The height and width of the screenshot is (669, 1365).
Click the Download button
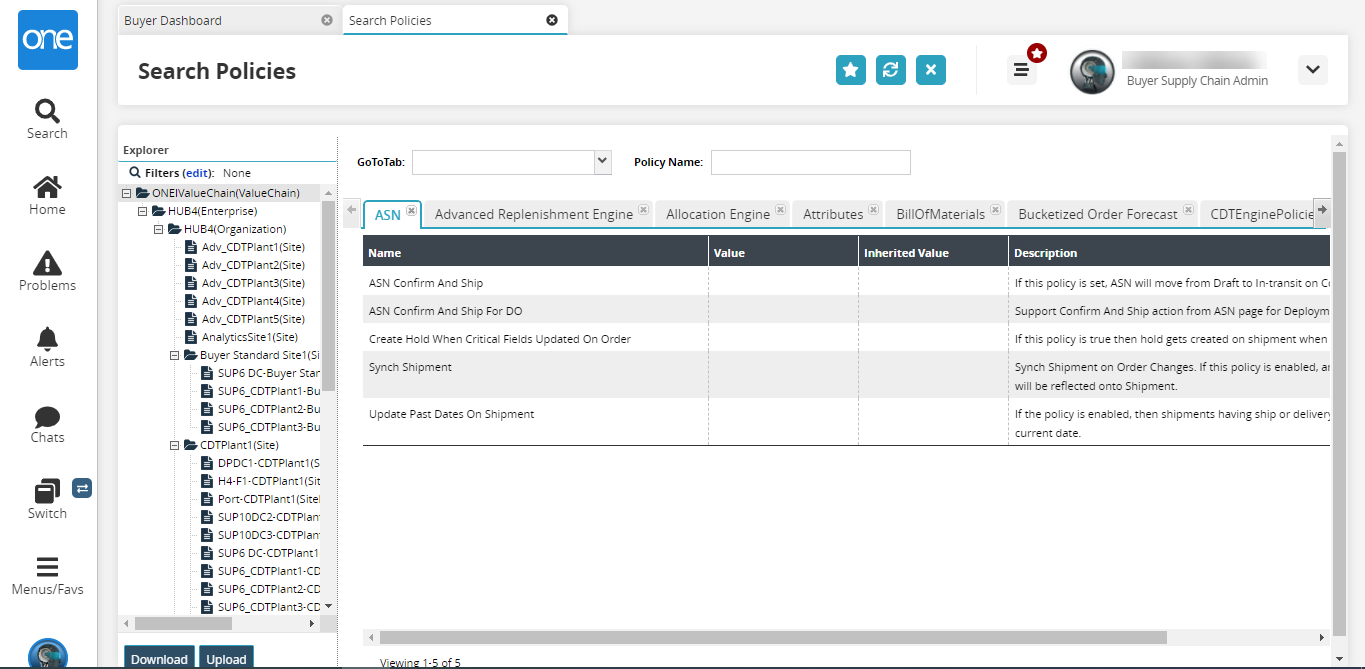click(x=159, y=659)
